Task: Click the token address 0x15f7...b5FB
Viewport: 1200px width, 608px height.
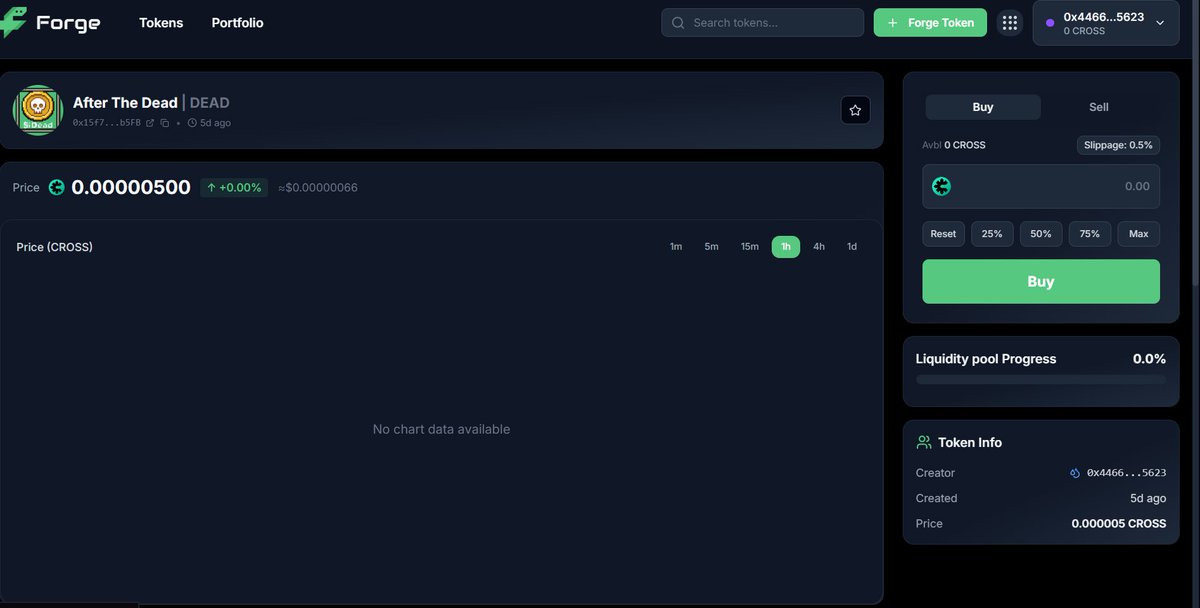Action: point(107,123)
